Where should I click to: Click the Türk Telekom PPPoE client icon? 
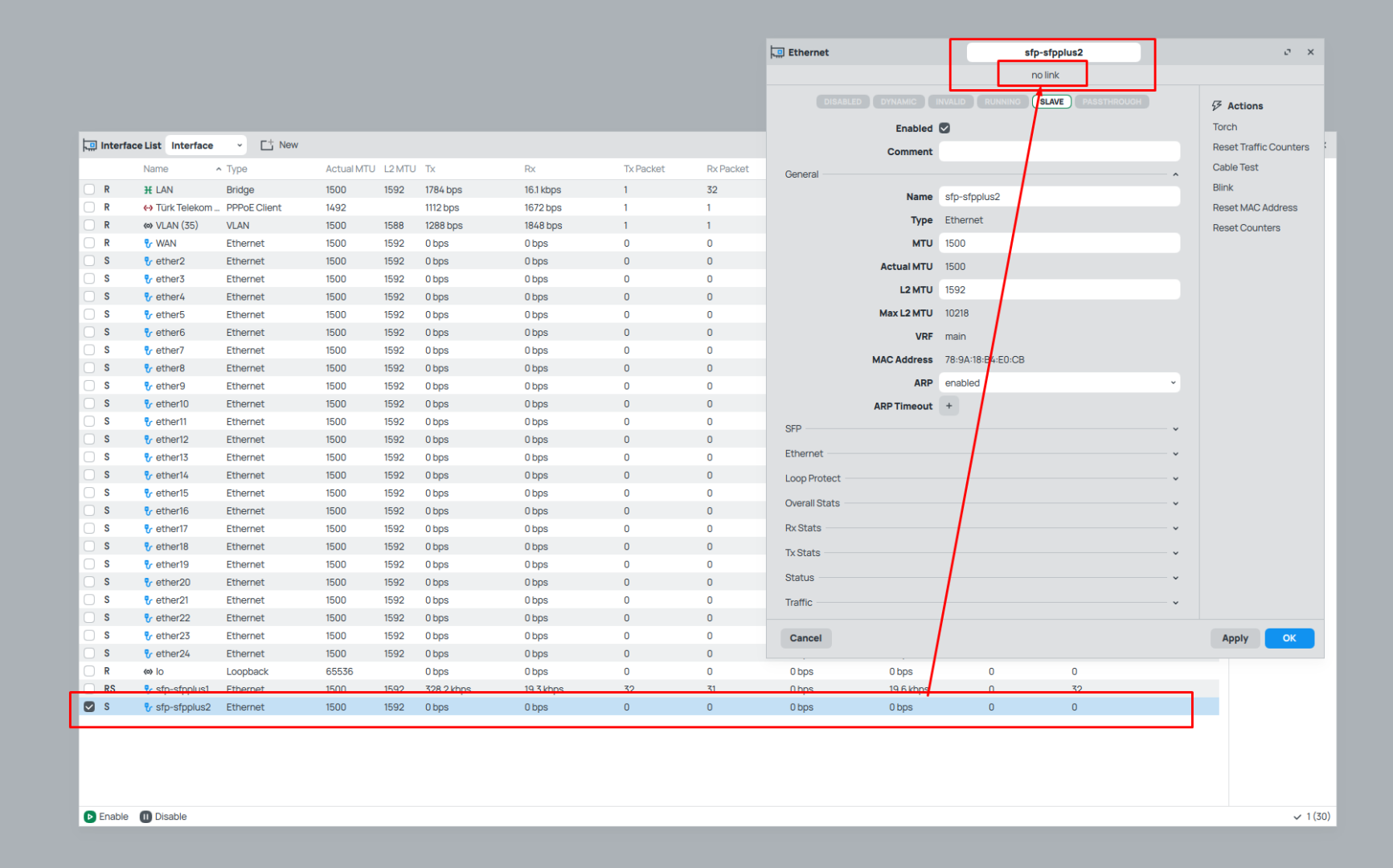148,207
